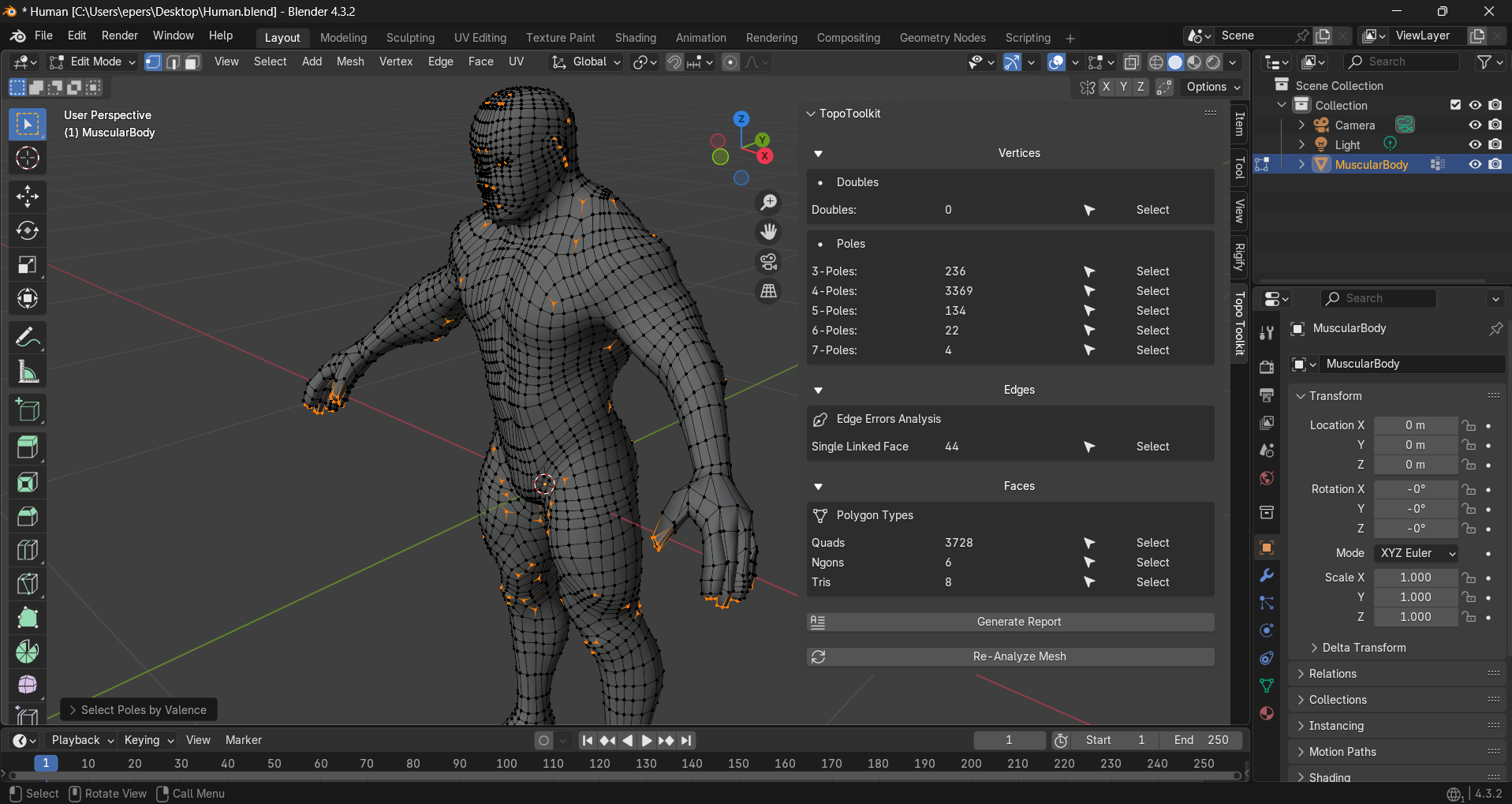Expand the Camera item in outliner
This screenshot has height=804, width=1512.
tap(1301, 125)
